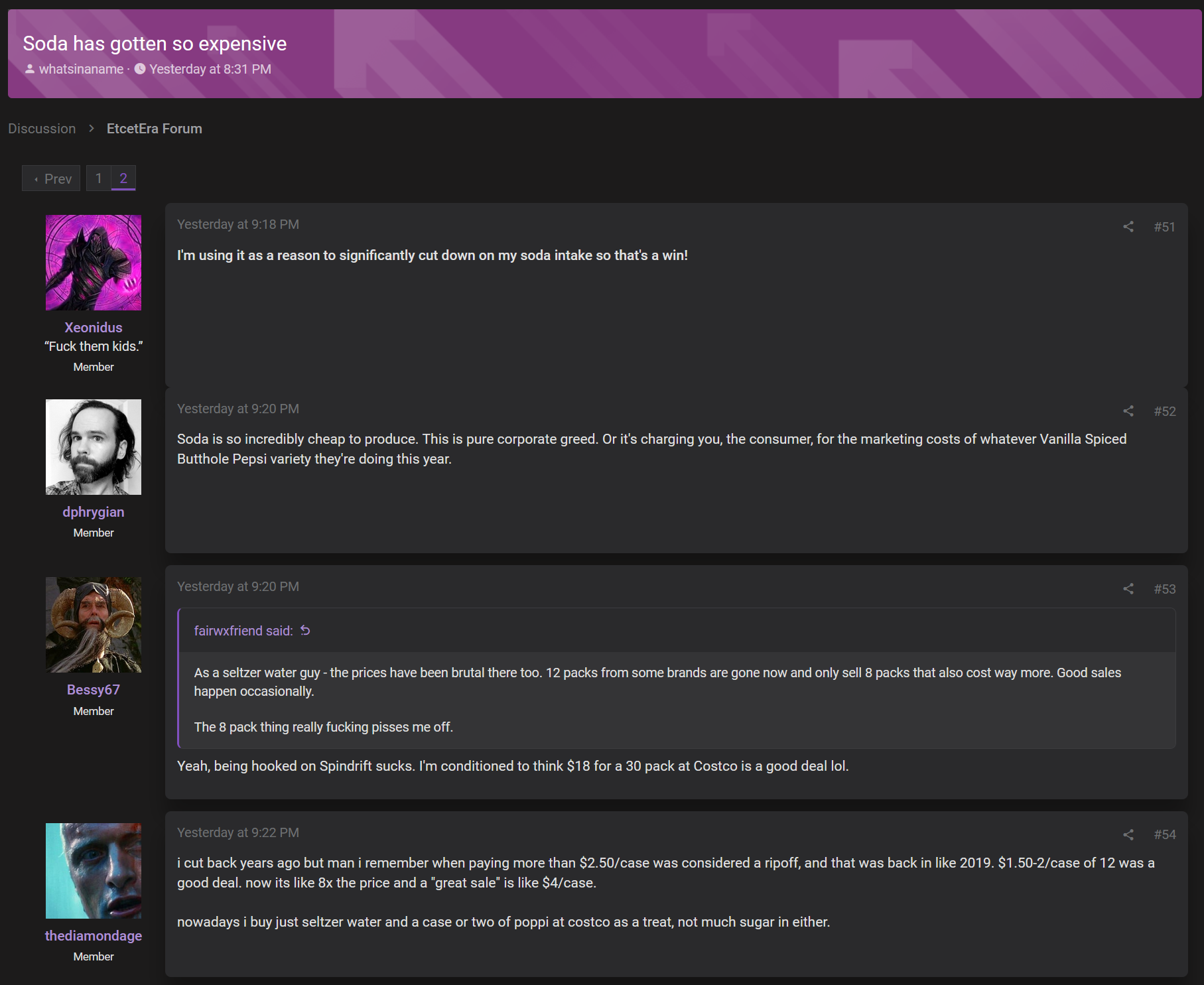
Task: Click Member label under thediamondage
Action: pyautogui.click(x=94, y=956)
